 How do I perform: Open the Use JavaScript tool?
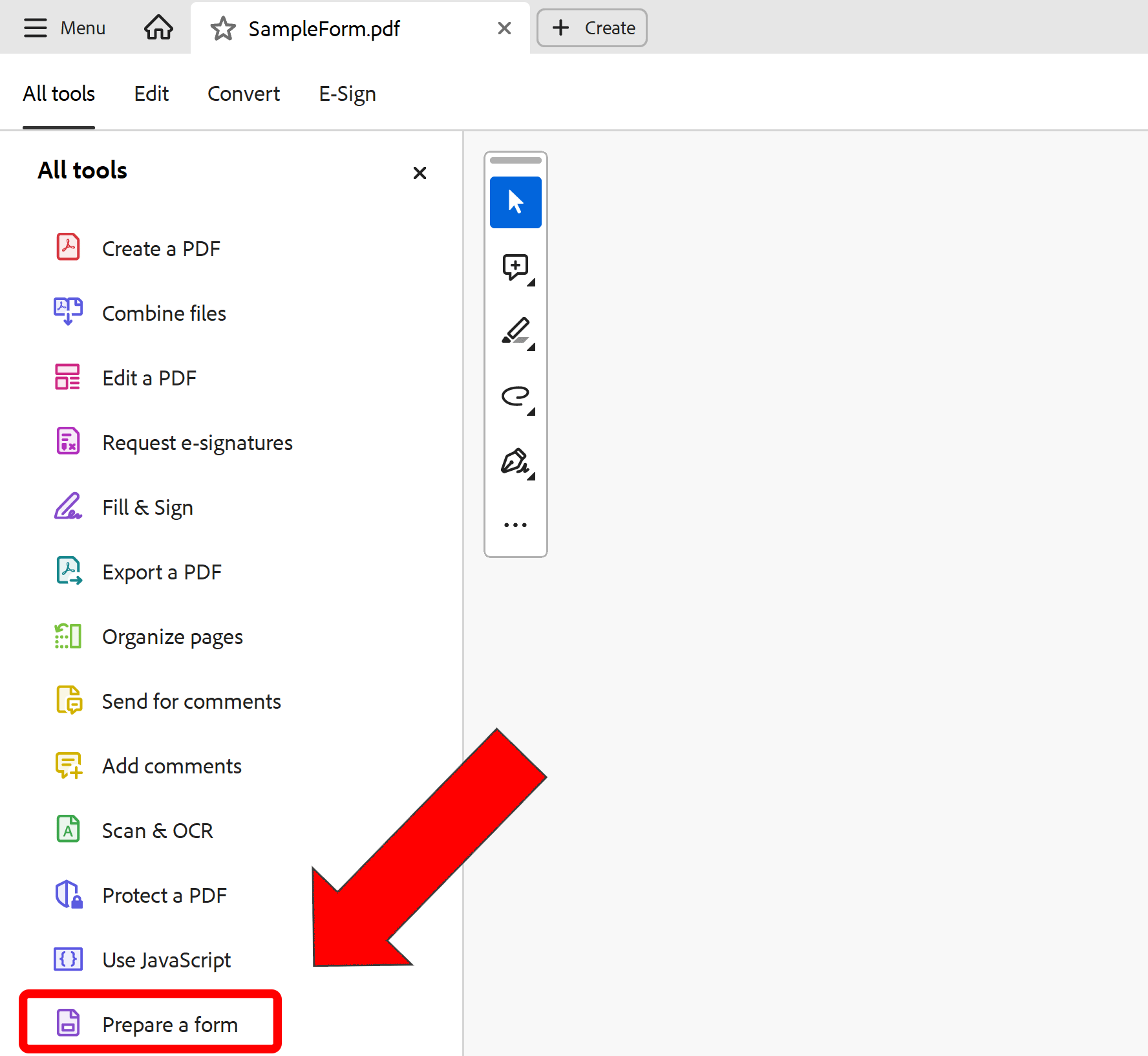(166, 960)
